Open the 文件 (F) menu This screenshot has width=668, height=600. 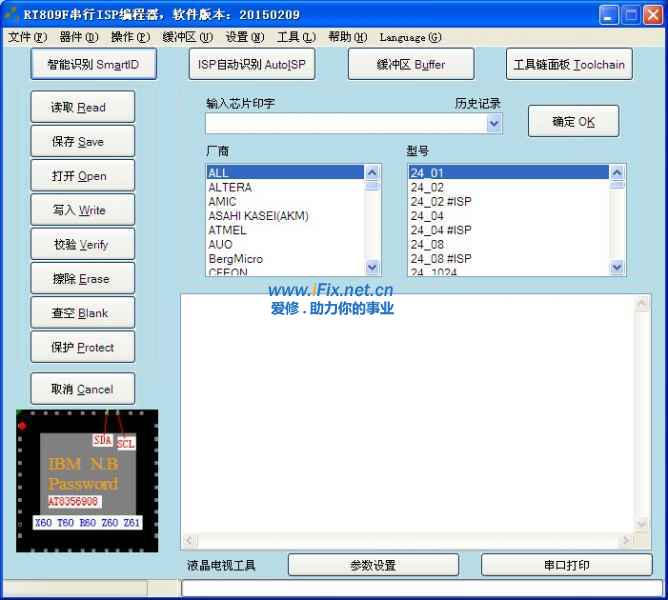(27, 37)
